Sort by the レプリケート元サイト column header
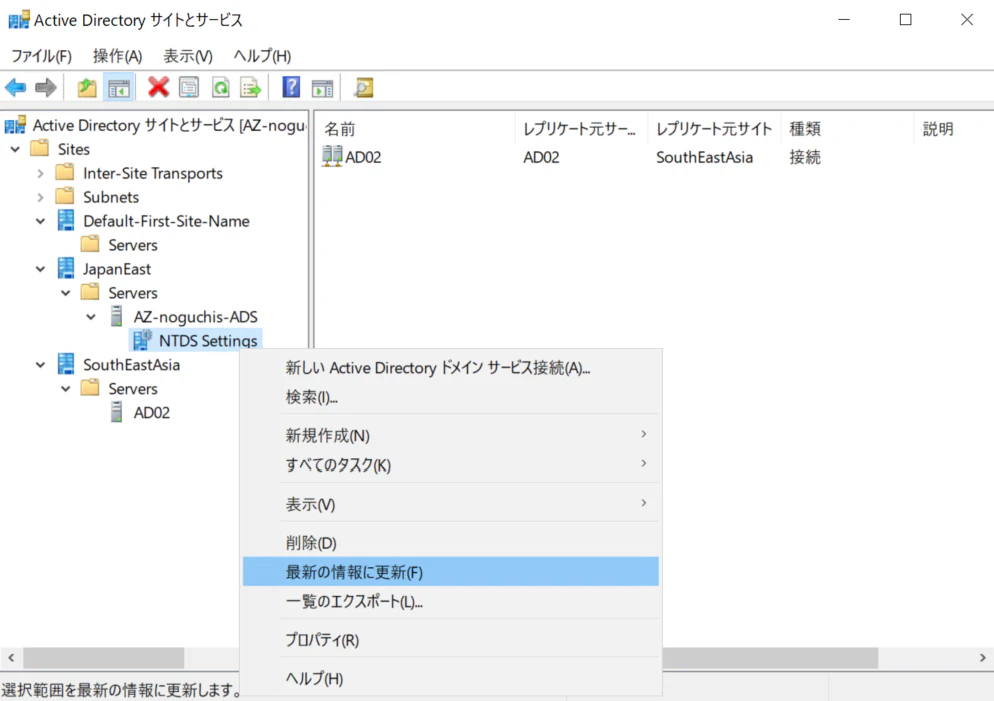 (x=714, y=129)
